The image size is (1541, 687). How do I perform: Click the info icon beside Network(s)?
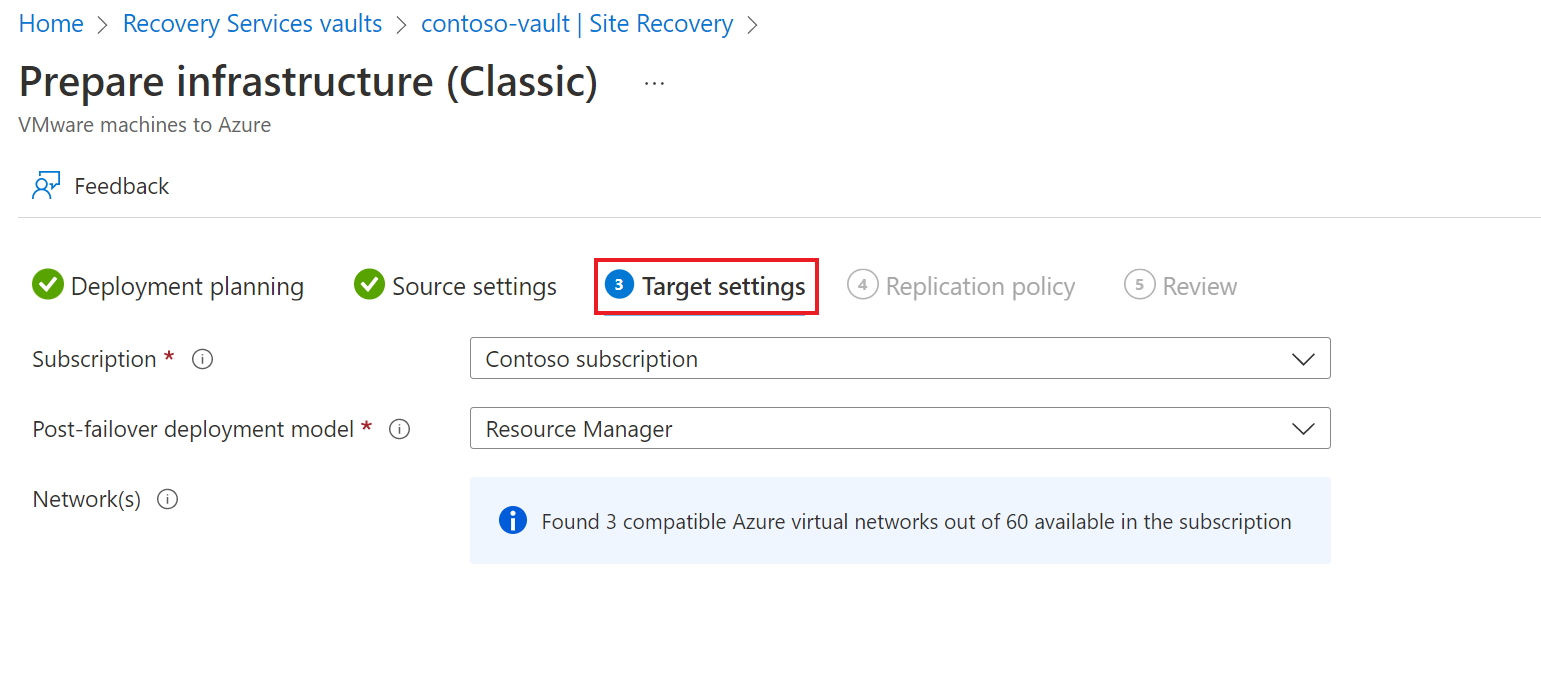coord(168,499)
